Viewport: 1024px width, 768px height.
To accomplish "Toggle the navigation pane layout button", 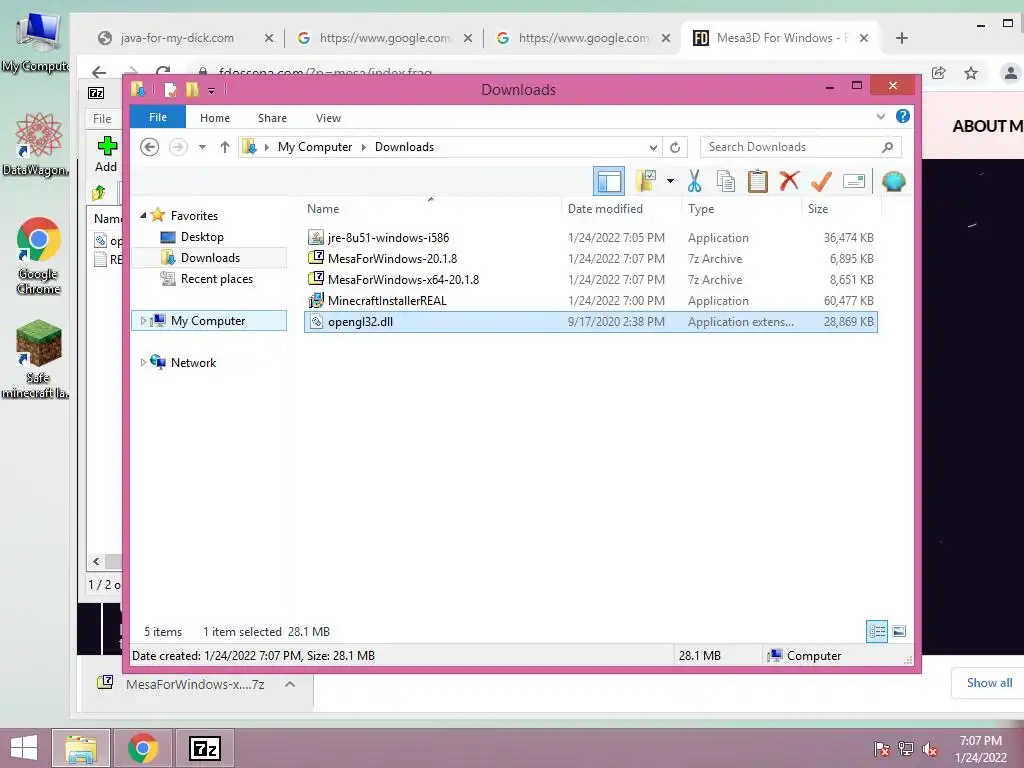I will (x=609, y=181).
